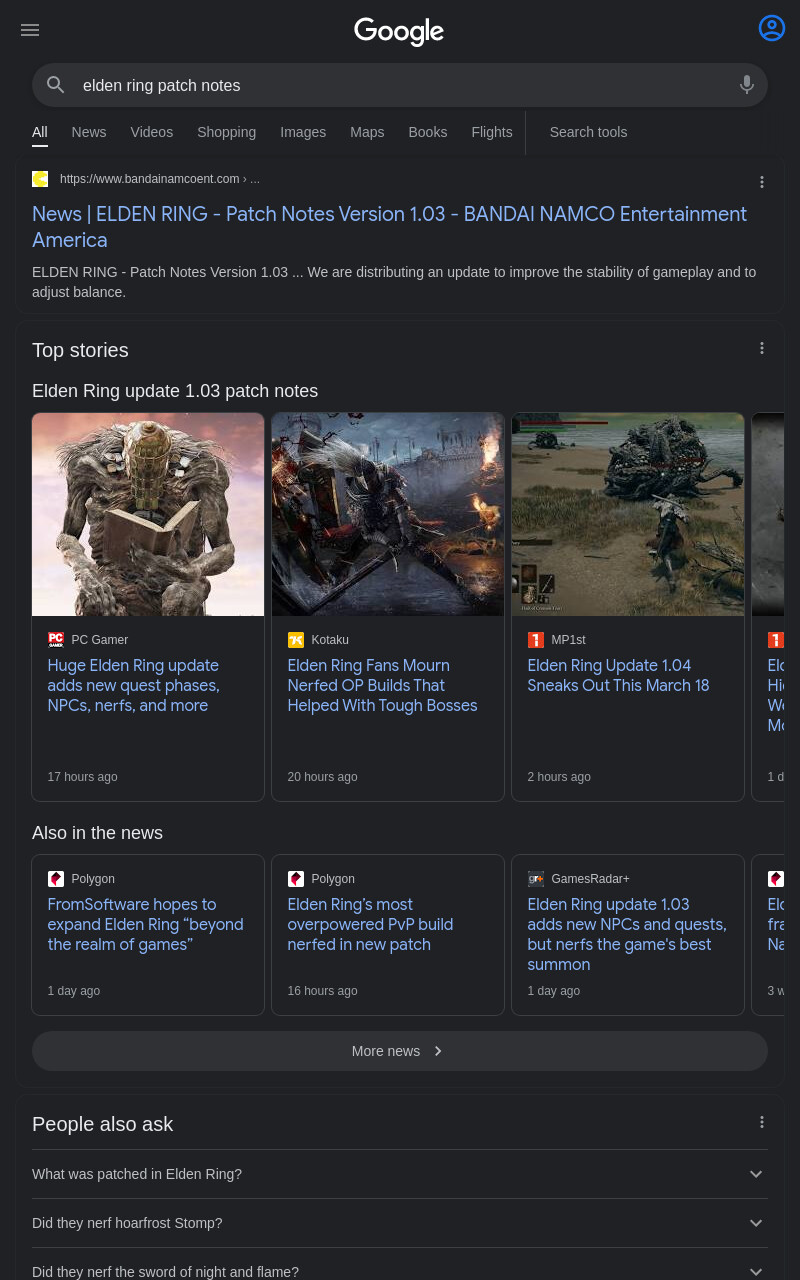Click the GamesRadar+ source logo
800x1280 pixels.
tap(536, 879)
